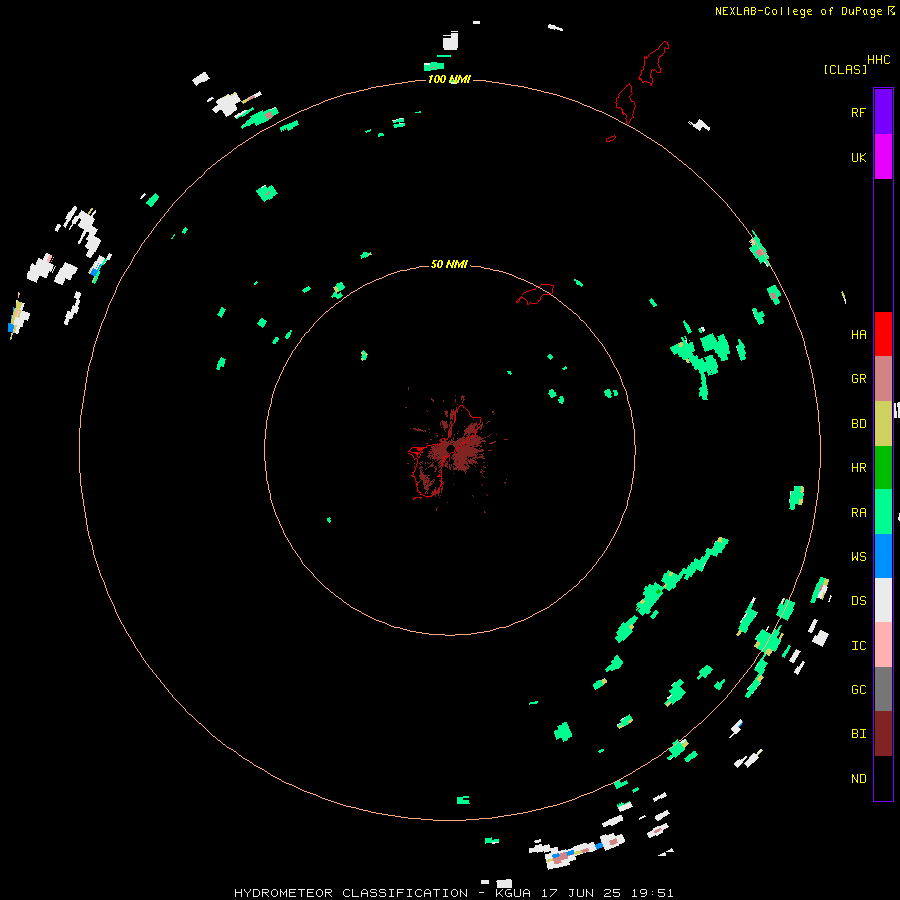Select the dusty pink GR swatch

[x=883, y=378]
